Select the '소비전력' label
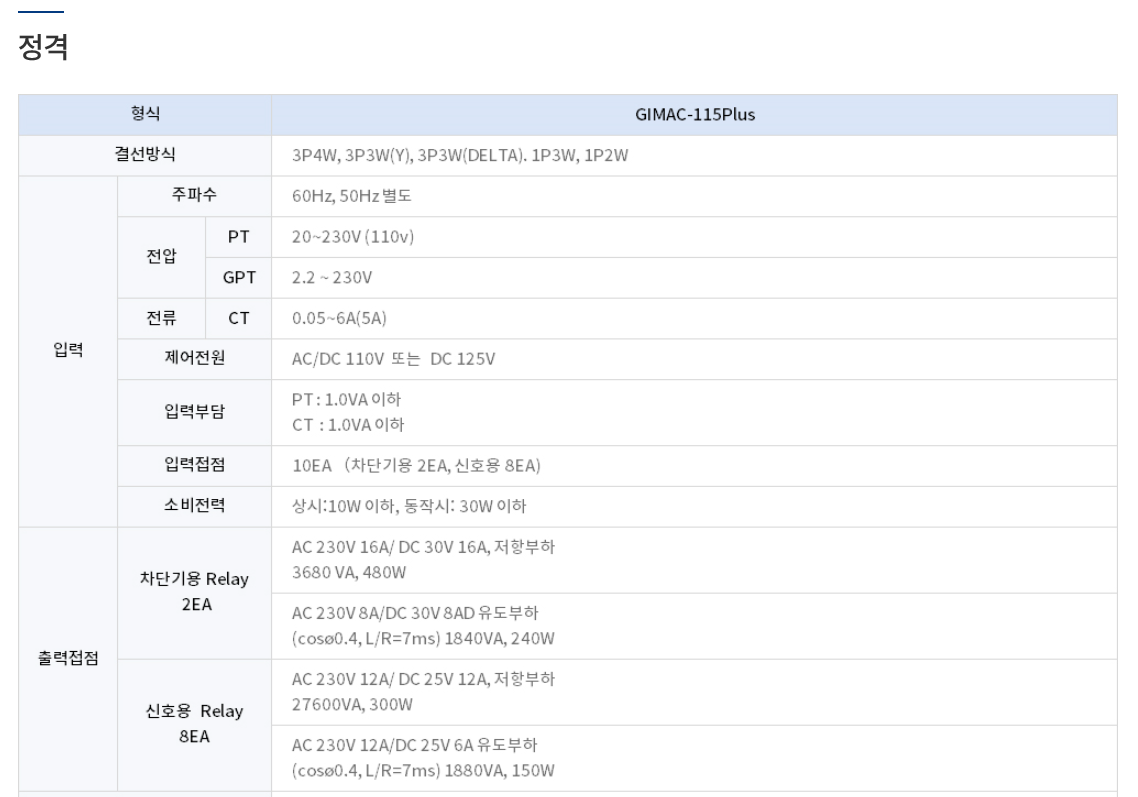The width and height of the screenshot is (1138, 797). click(x=194, y=505)
